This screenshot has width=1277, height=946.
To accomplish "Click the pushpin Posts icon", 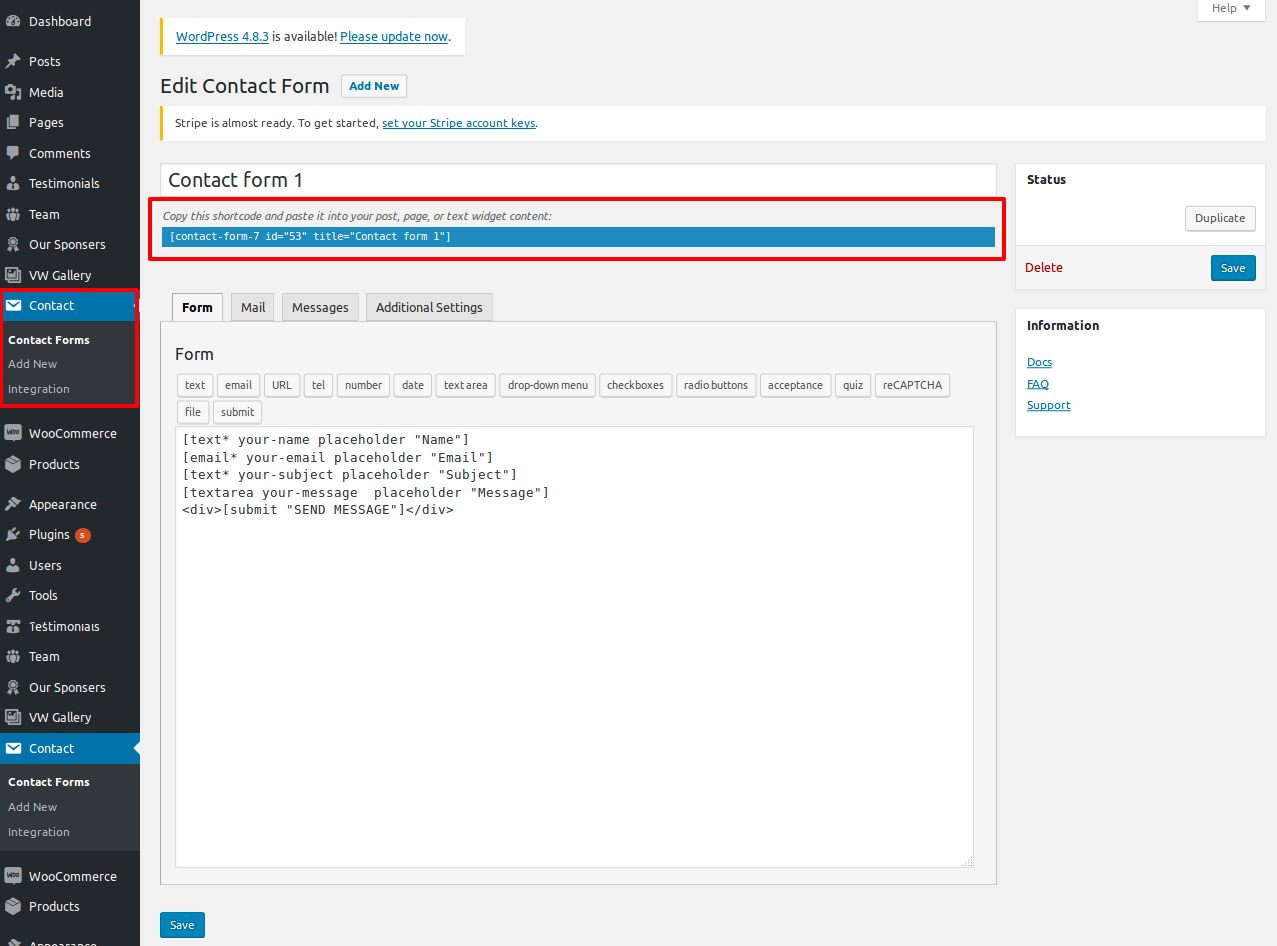I will click(13, 61).
